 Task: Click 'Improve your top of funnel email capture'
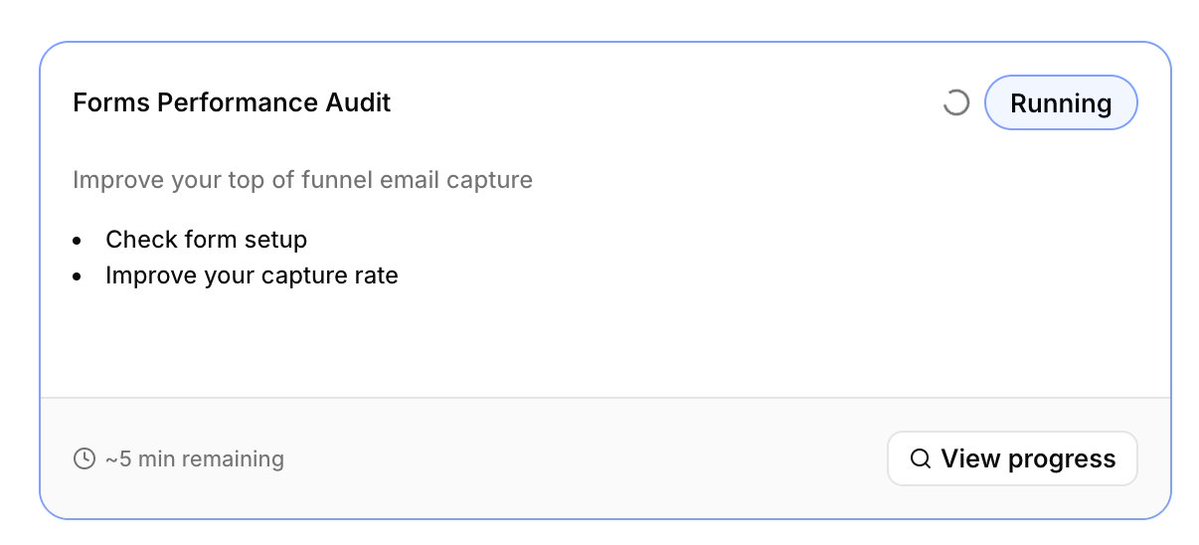(303, 180)
